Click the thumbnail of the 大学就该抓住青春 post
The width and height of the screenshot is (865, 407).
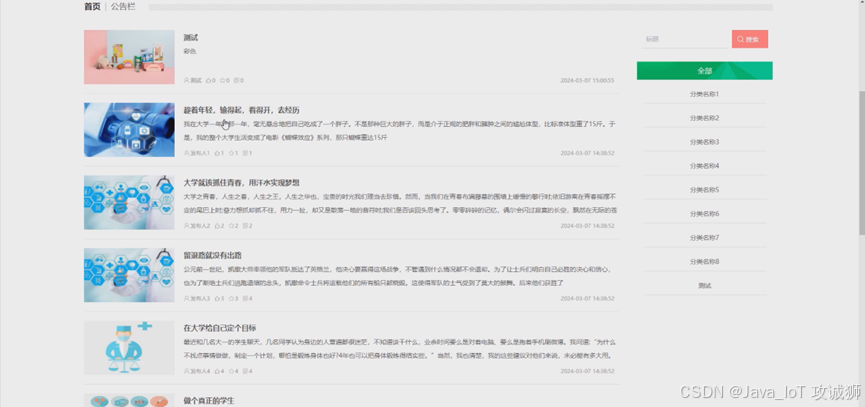coord(129,202)
